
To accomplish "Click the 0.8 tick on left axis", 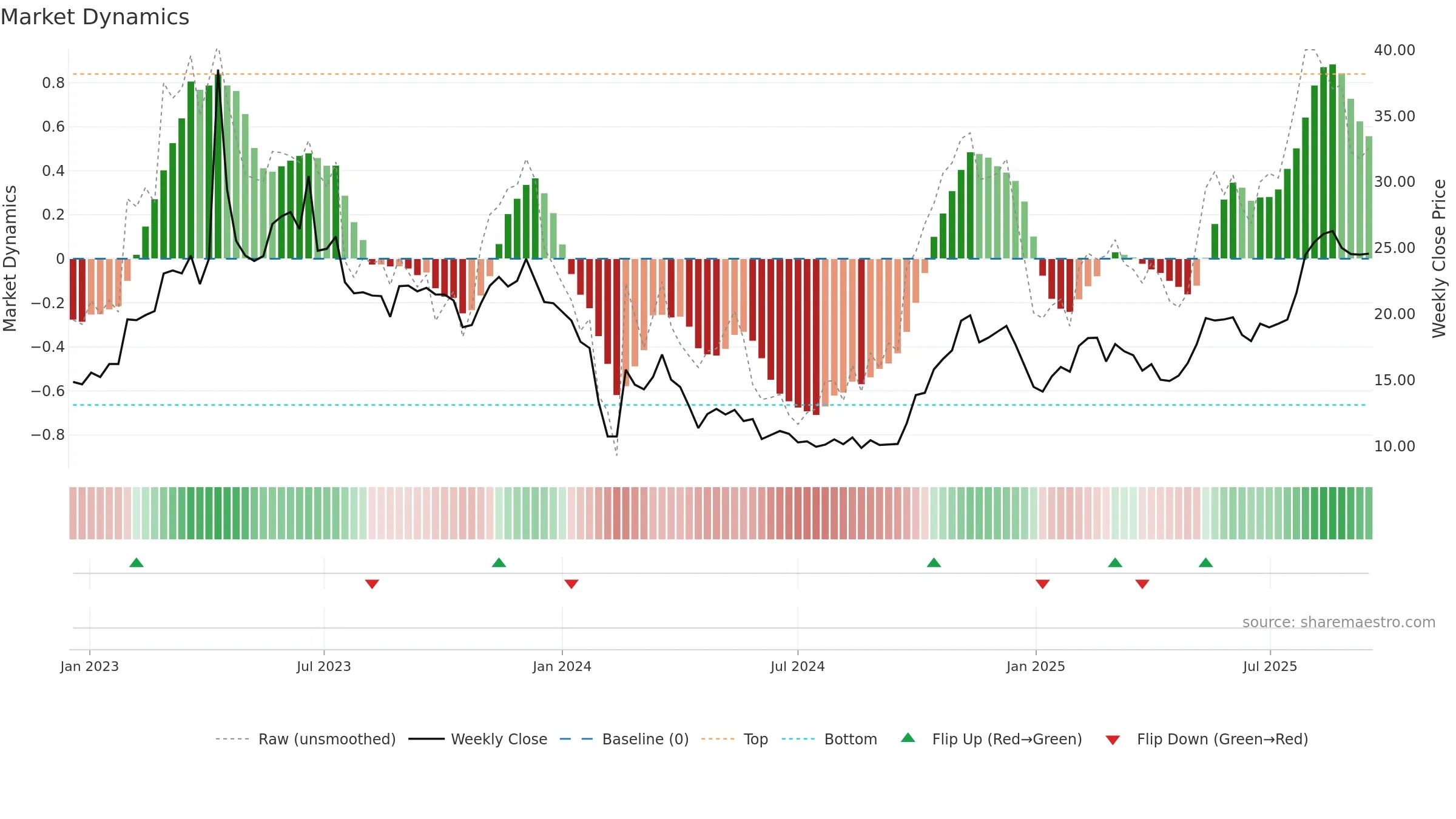I will (53, 83).
